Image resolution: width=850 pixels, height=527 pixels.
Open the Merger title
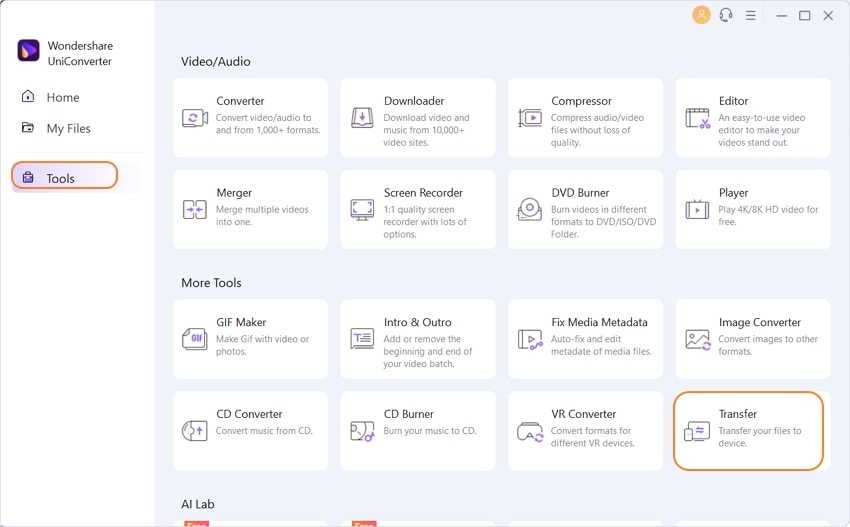point(234,192)
